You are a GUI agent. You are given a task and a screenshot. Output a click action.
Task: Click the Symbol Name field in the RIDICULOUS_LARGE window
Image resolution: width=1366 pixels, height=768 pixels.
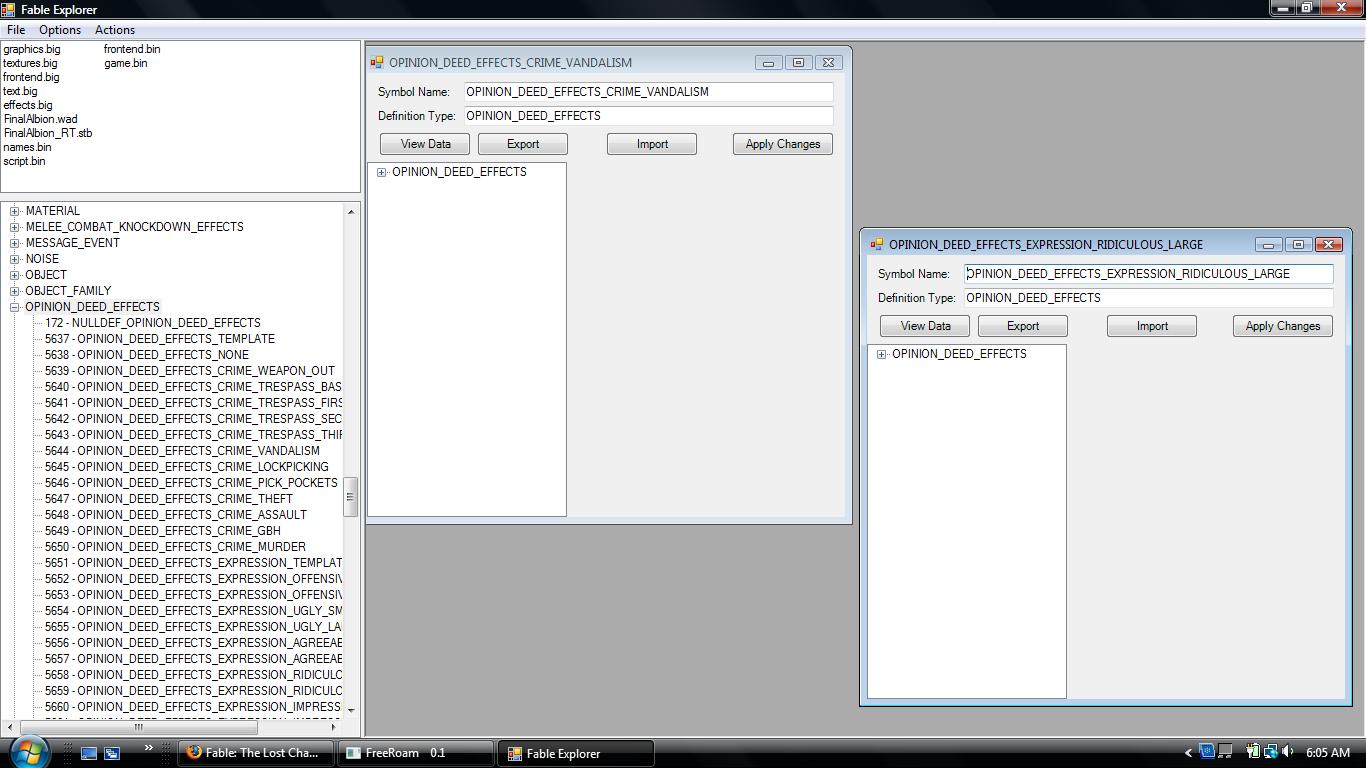click(1148, 274)
